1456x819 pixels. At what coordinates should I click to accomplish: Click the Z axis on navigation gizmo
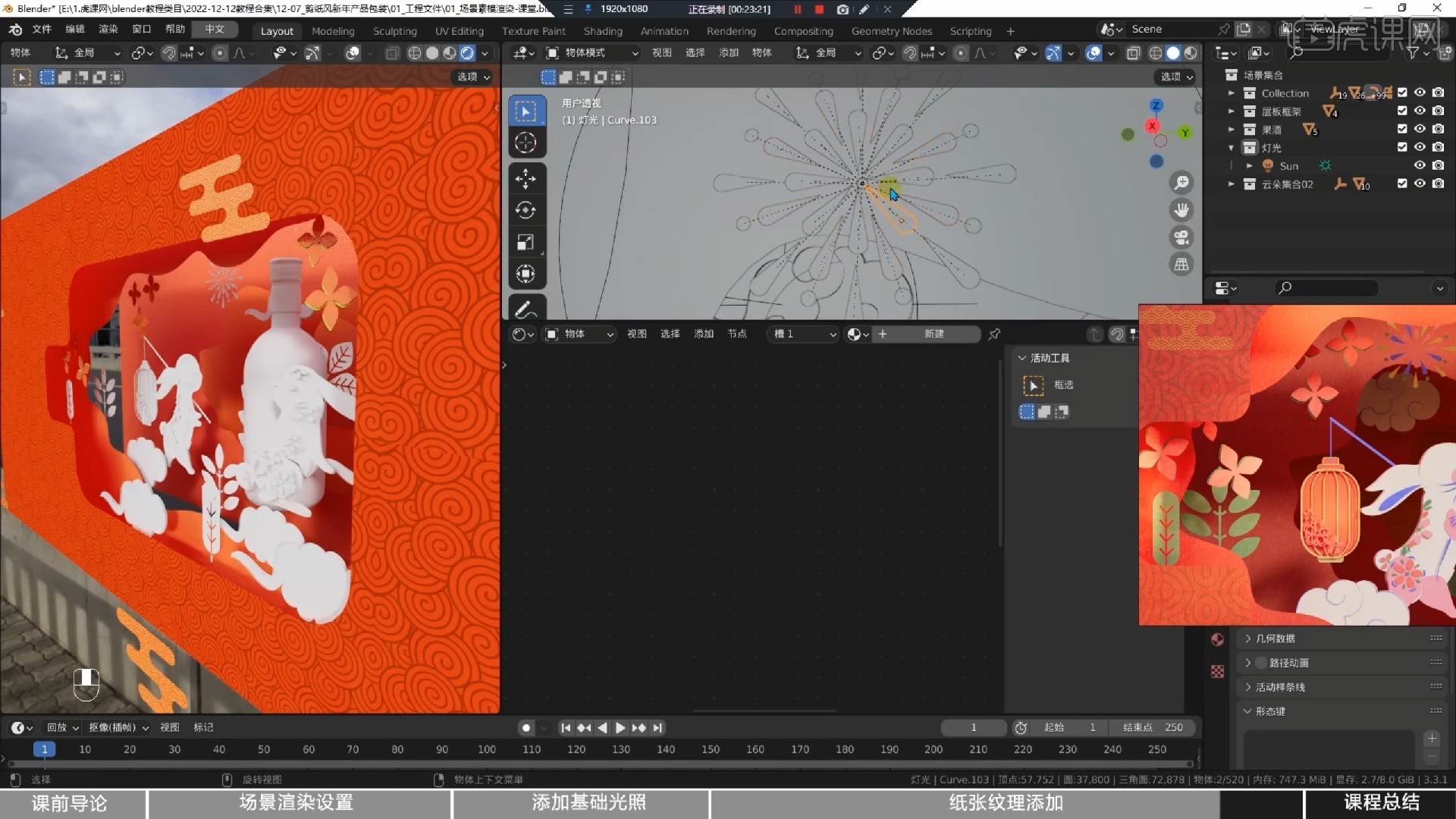[x=1156, y=105]
